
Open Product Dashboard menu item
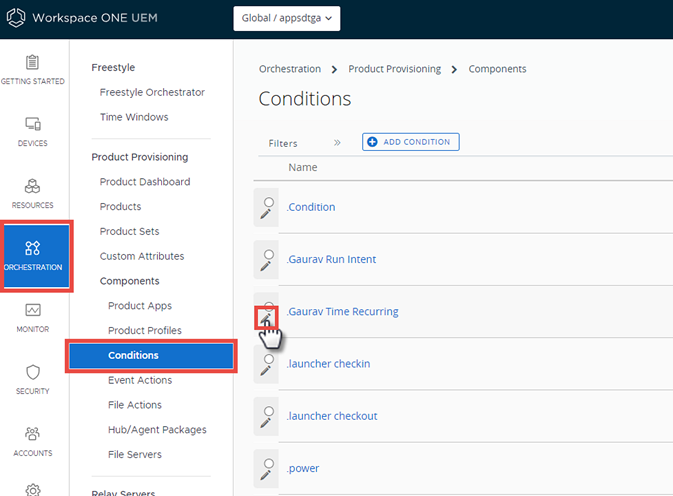click(145, 182)
